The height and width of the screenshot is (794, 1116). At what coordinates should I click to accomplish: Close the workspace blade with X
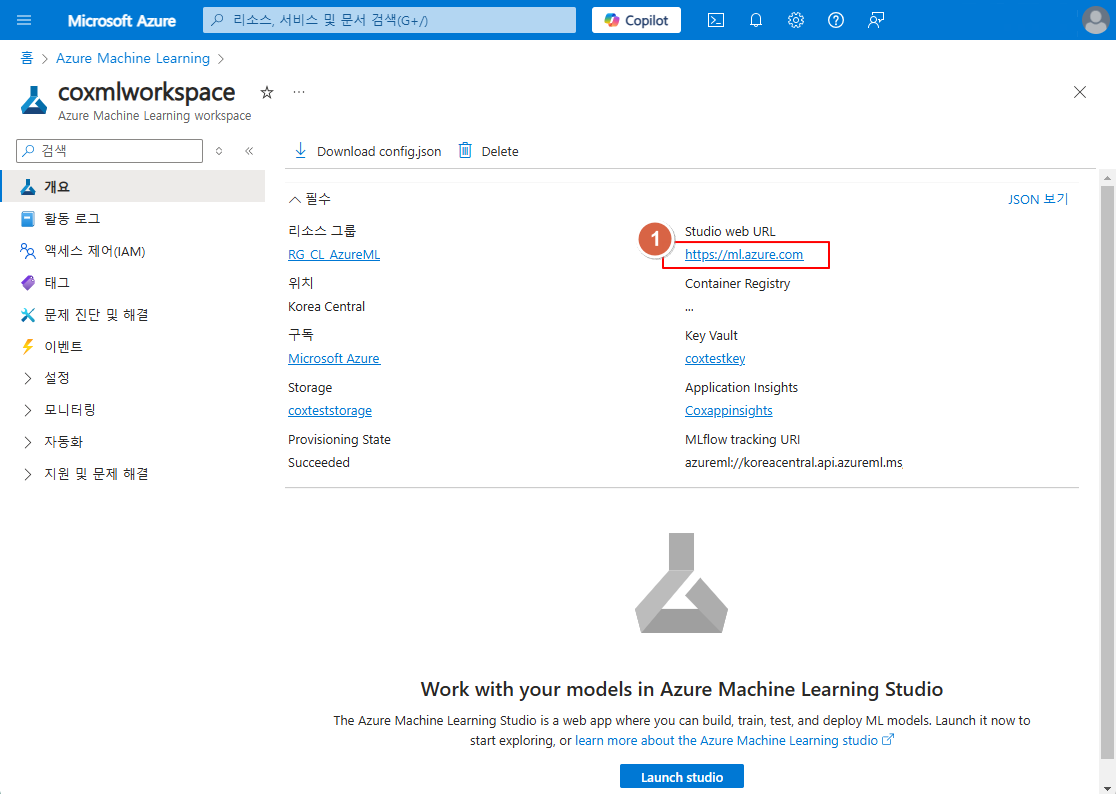click(x=1080, y=92)
